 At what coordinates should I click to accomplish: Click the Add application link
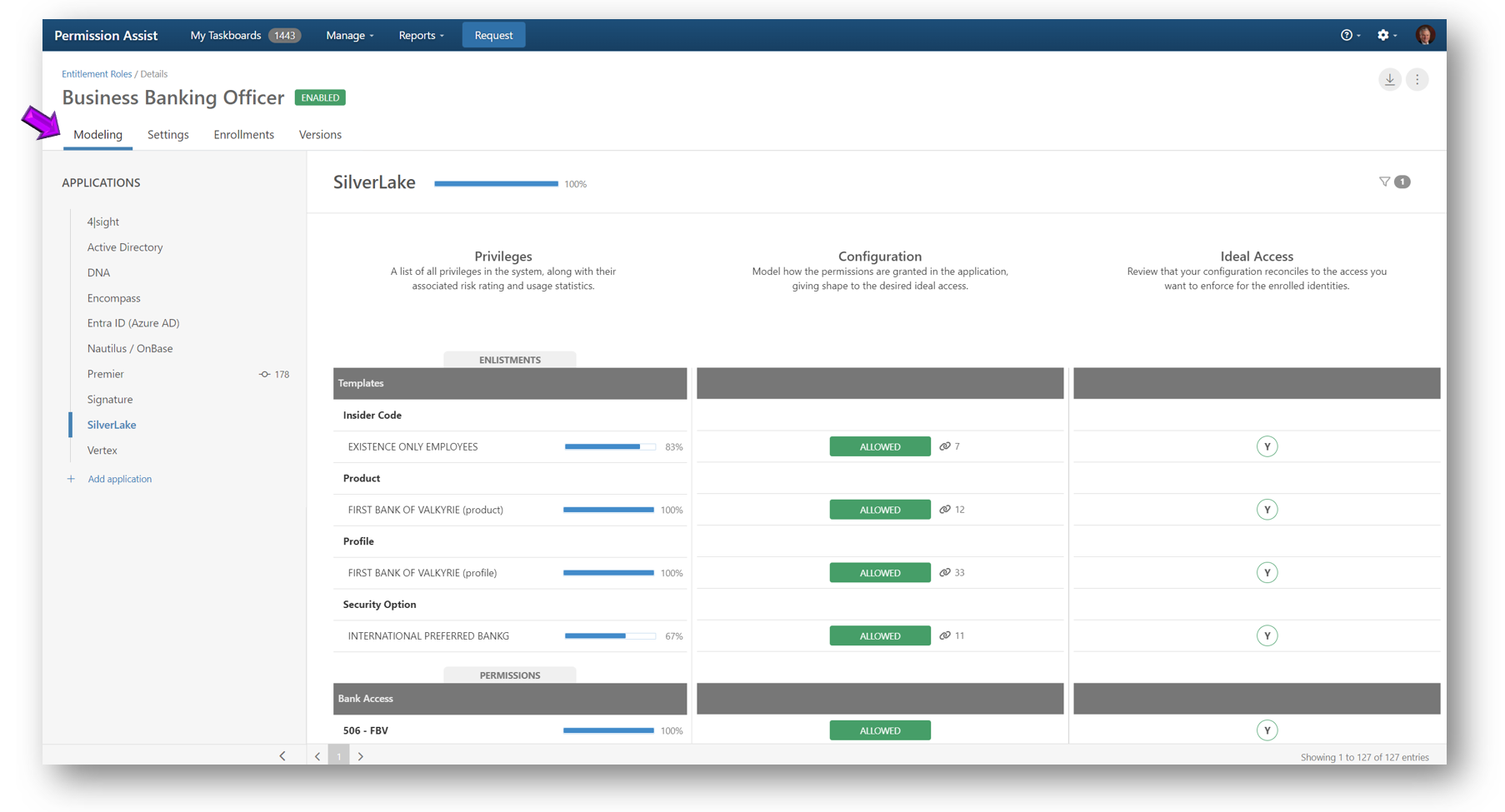point(119,479)
